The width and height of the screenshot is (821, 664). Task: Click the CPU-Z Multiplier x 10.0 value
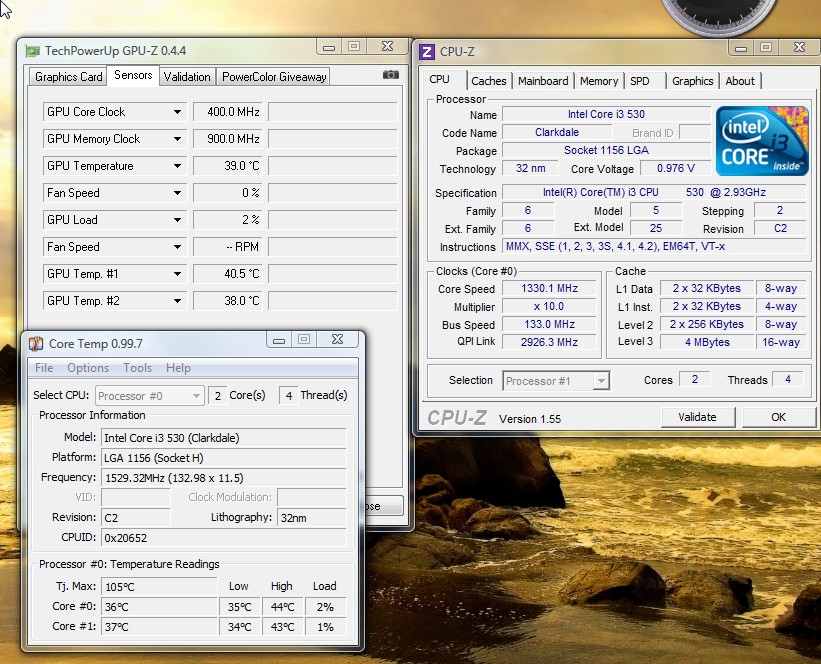point(549,306)
